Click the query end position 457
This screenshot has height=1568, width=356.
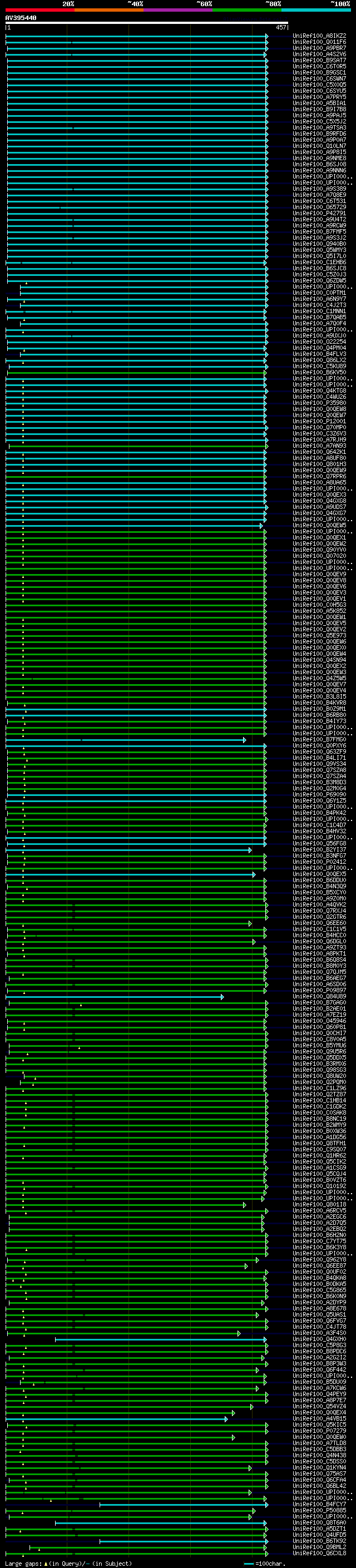280,27
